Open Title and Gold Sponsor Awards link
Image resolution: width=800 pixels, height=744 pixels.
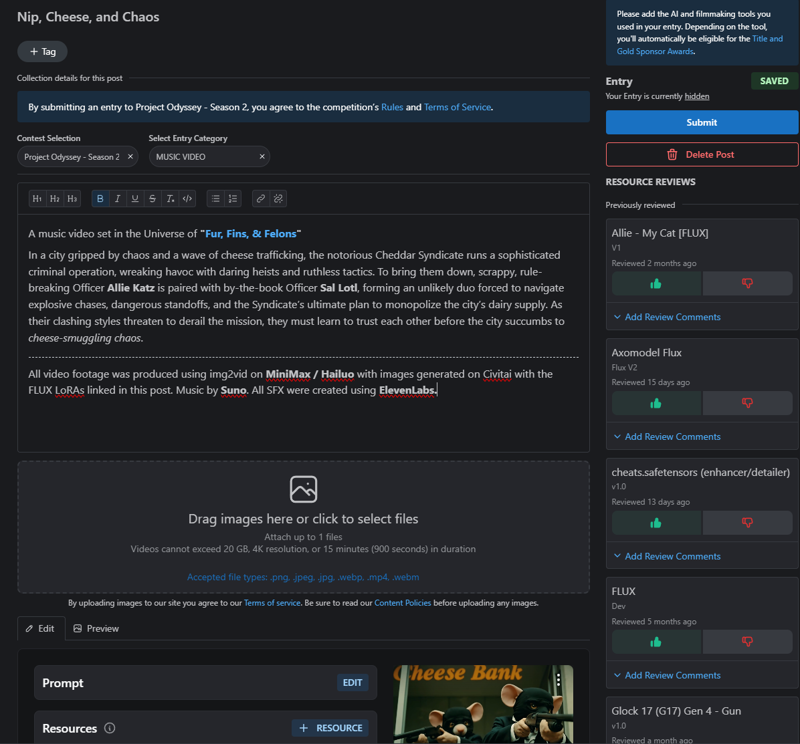click(x=699, y=45)
